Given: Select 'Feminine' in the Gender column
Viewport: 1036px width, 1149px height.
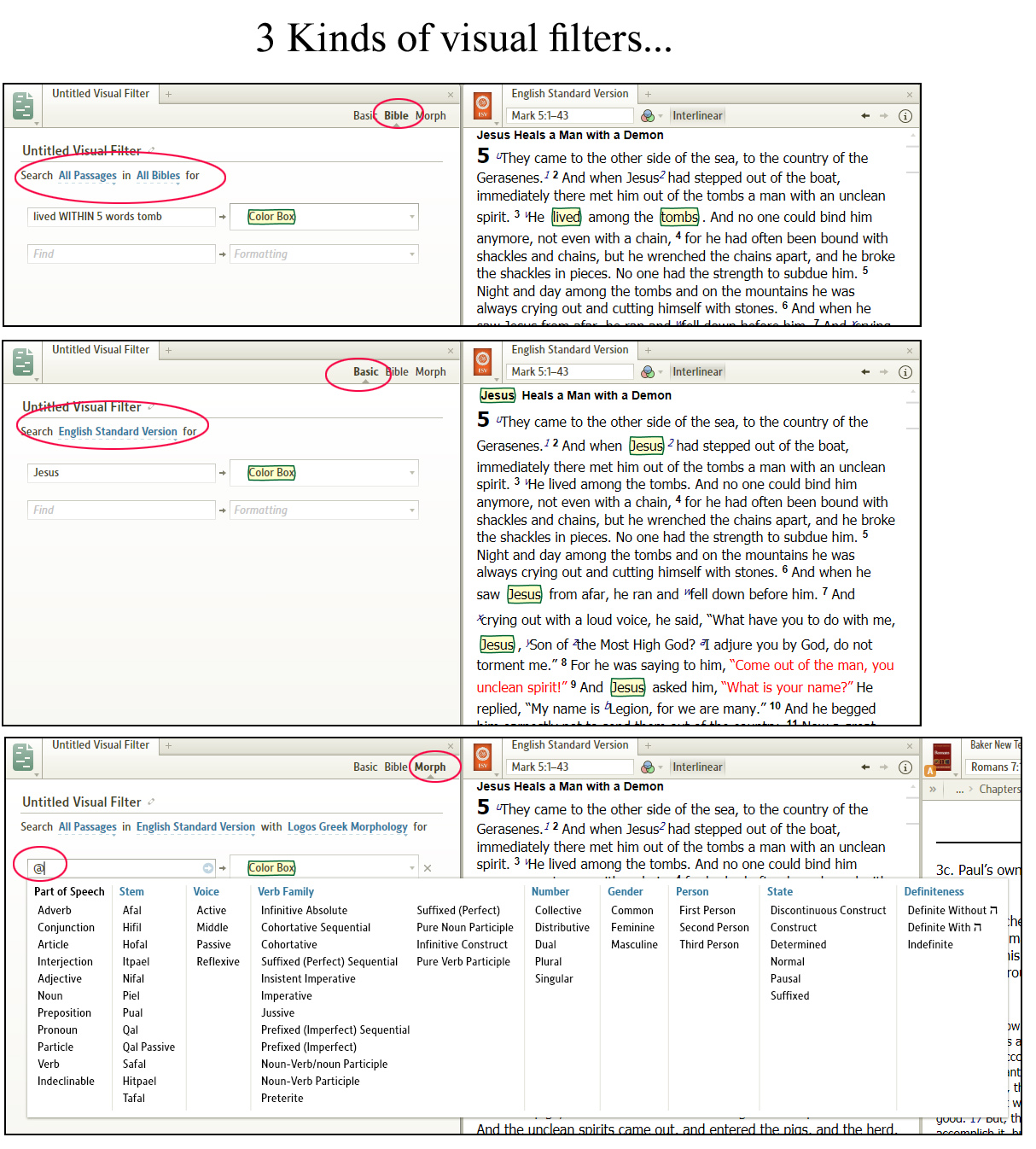Looking at the screenshot, I should [x=632, y=928].
